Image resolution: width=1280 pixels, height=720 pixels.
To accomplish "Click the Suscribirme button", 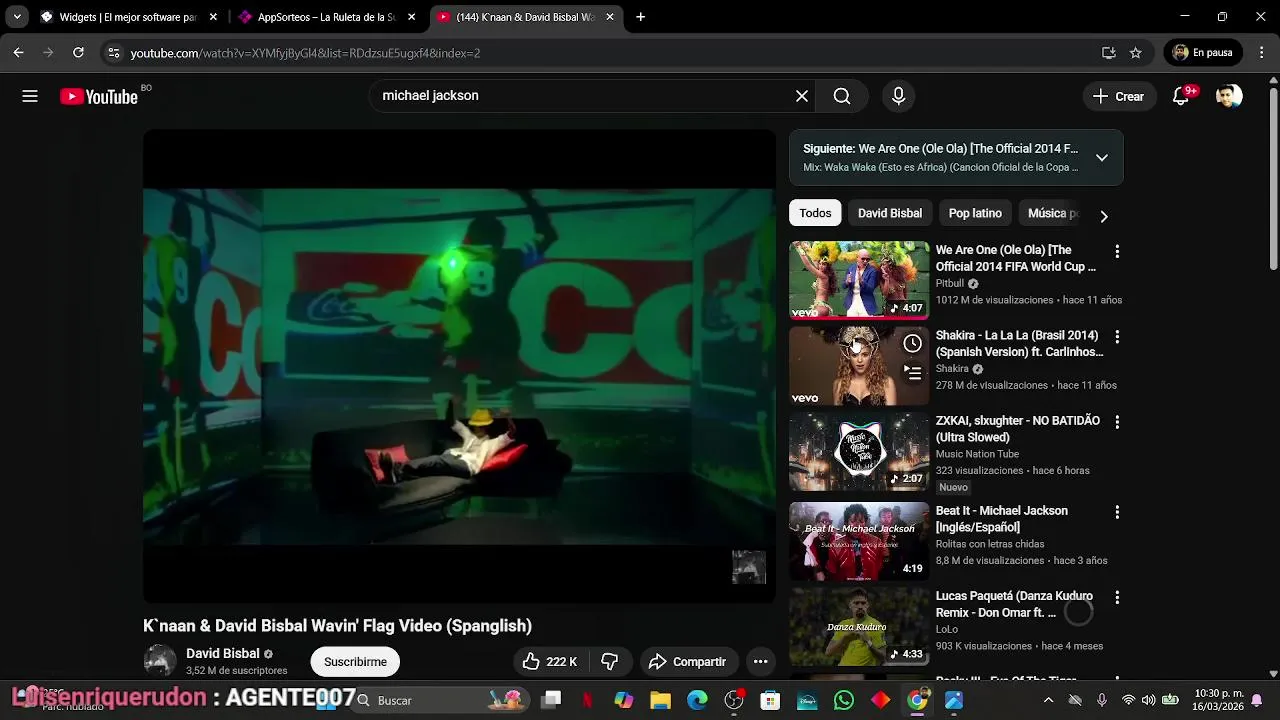I will [x=355, y=662].
